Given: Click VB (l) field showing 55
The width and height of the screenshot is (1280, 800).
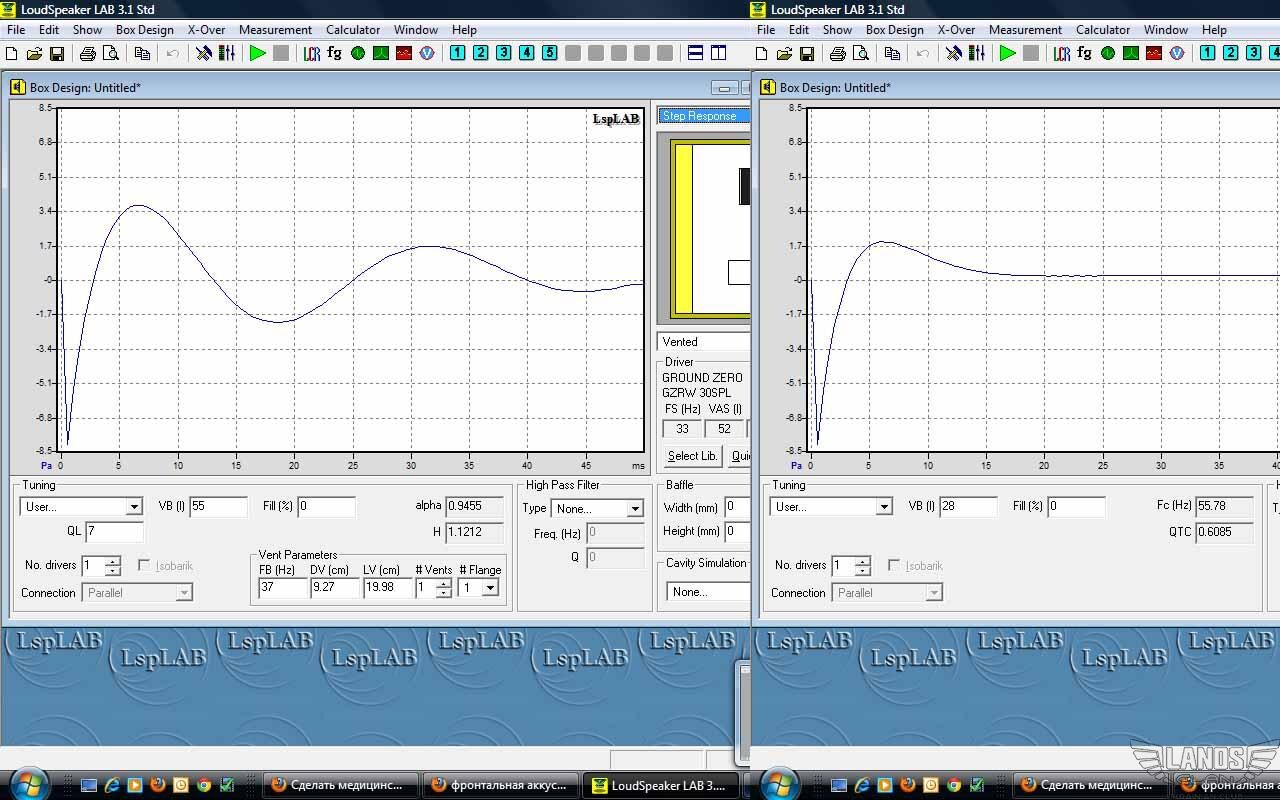Looking at the screenshot, I should tap(218, 507).
